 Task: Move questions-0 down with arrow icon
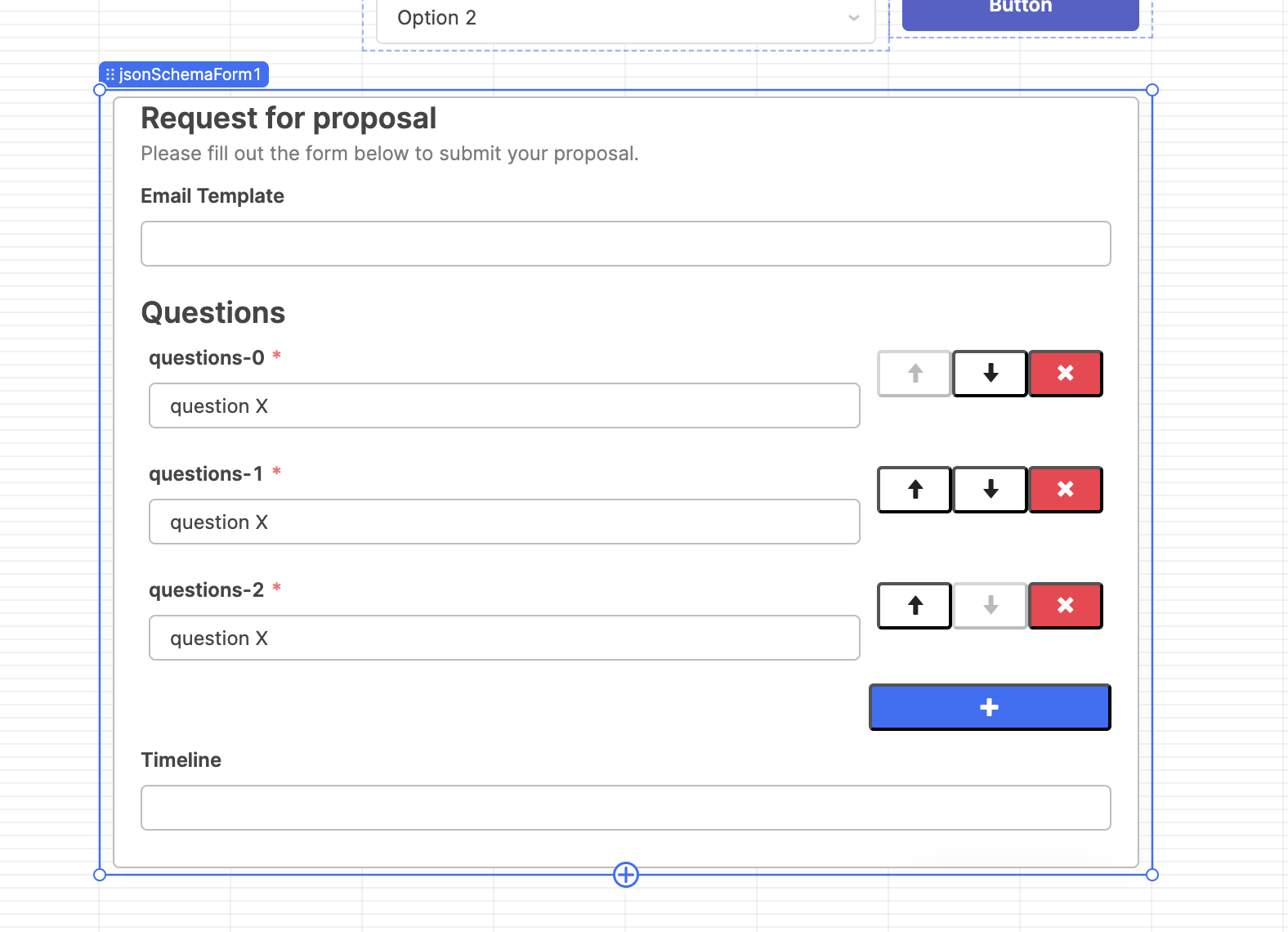tap(990, 374)
